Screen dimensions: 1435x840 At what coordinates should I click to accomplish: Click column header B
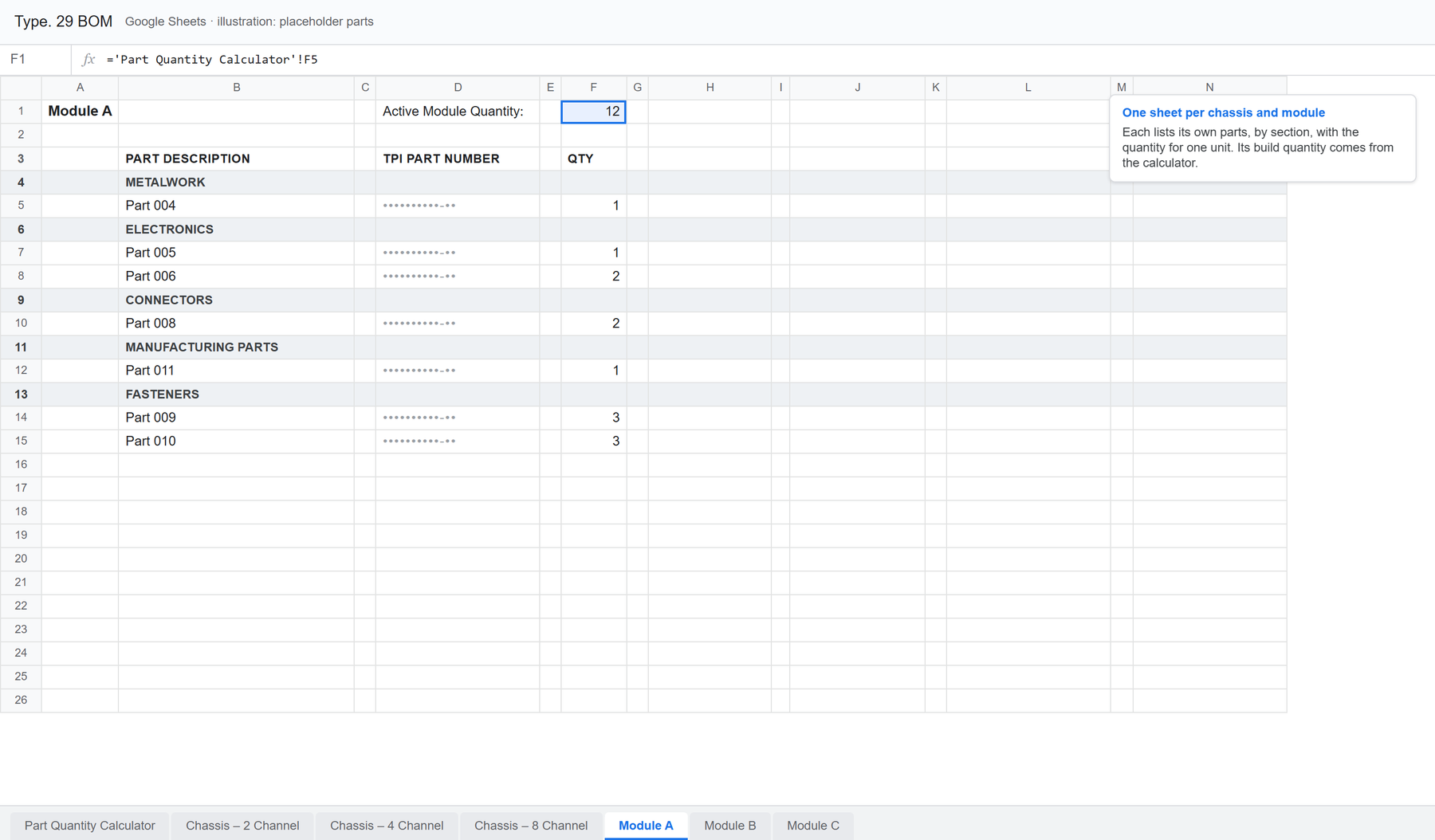(x=236, y=88)
